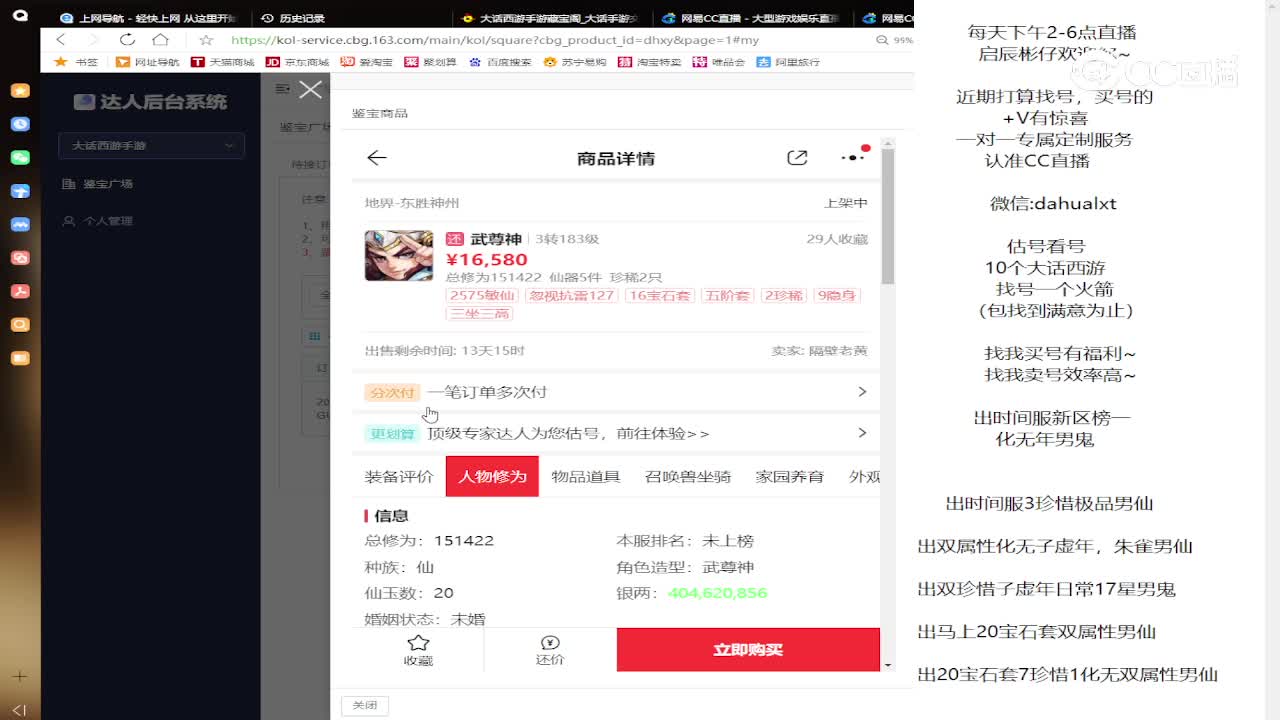The image size is (1280, 720).
Task: Click the scrollbar down arrow
Action: coord(887,665)
